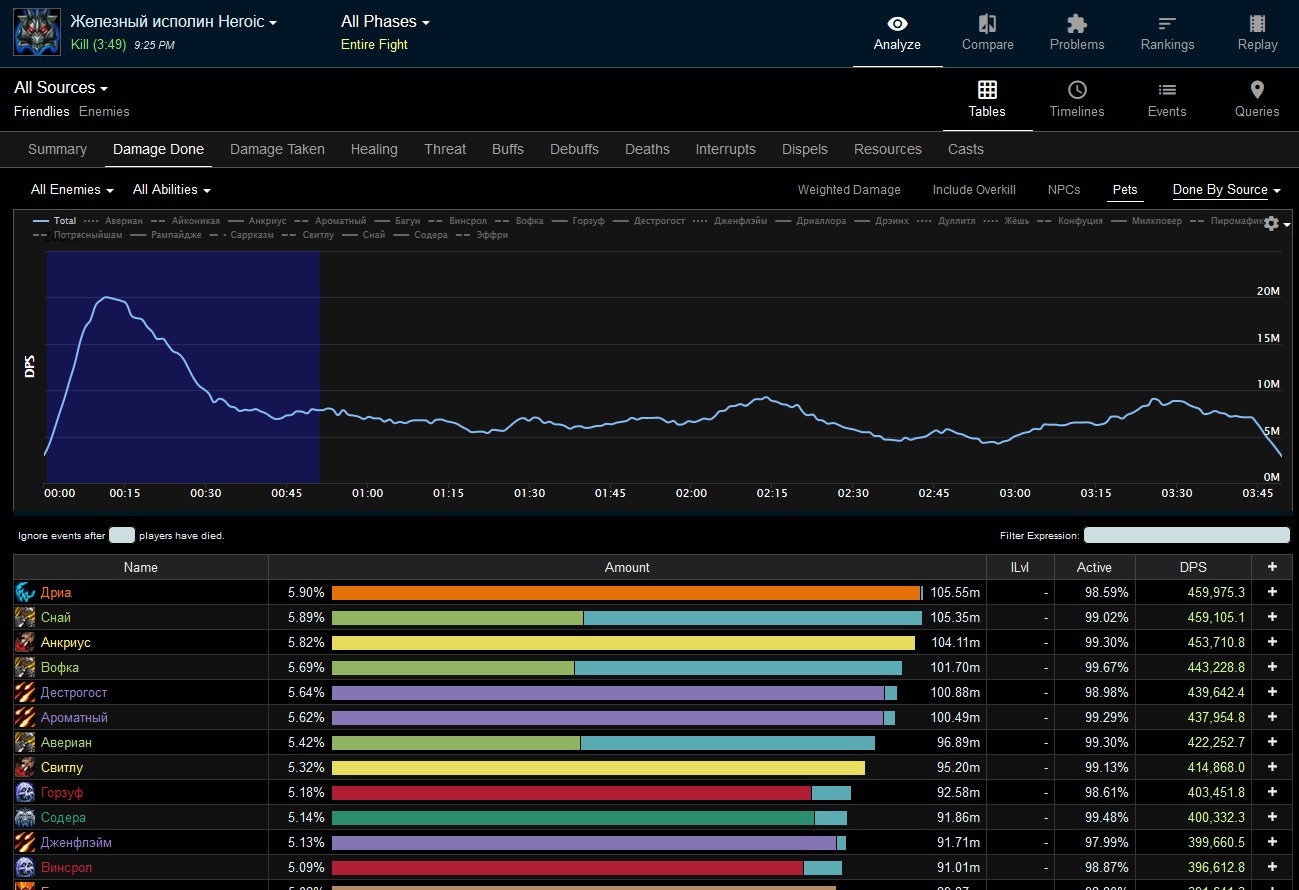Switch to the Damage Taken tab
The width and height of the screenshot is (1299, 890).
pos(277,149)
